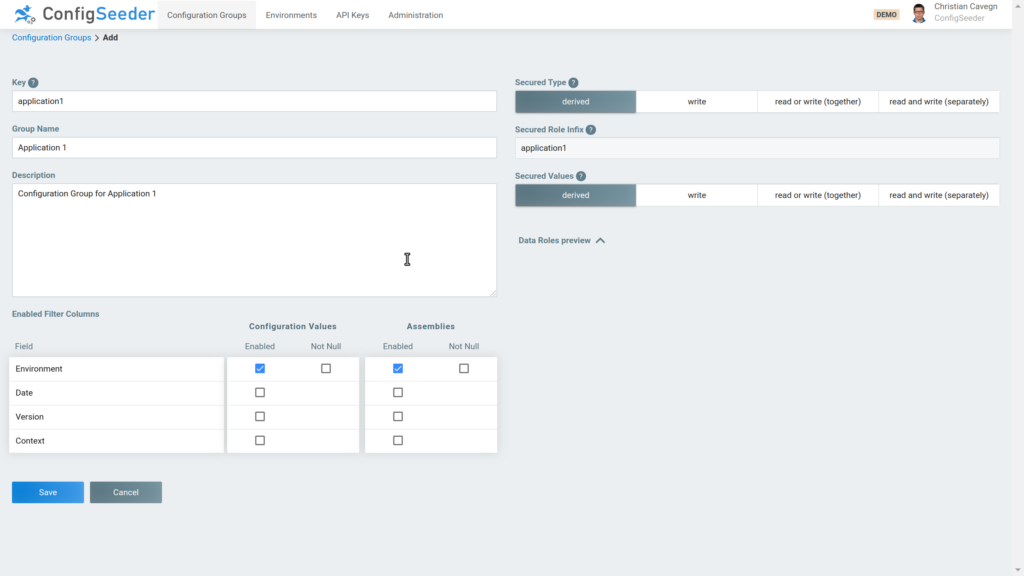Save the configuration group
This screenshot has width=1024, height=576.
coord(47,492)
